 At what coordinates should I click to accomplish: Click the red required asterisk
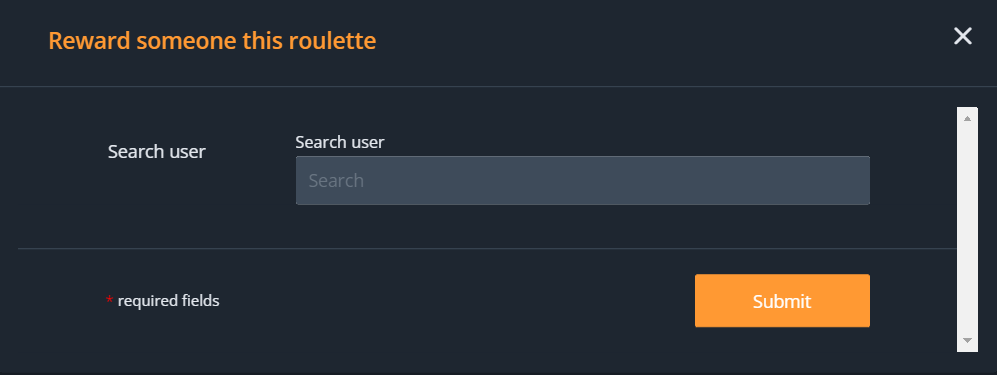pyautogui.click(x=109, y=299)
